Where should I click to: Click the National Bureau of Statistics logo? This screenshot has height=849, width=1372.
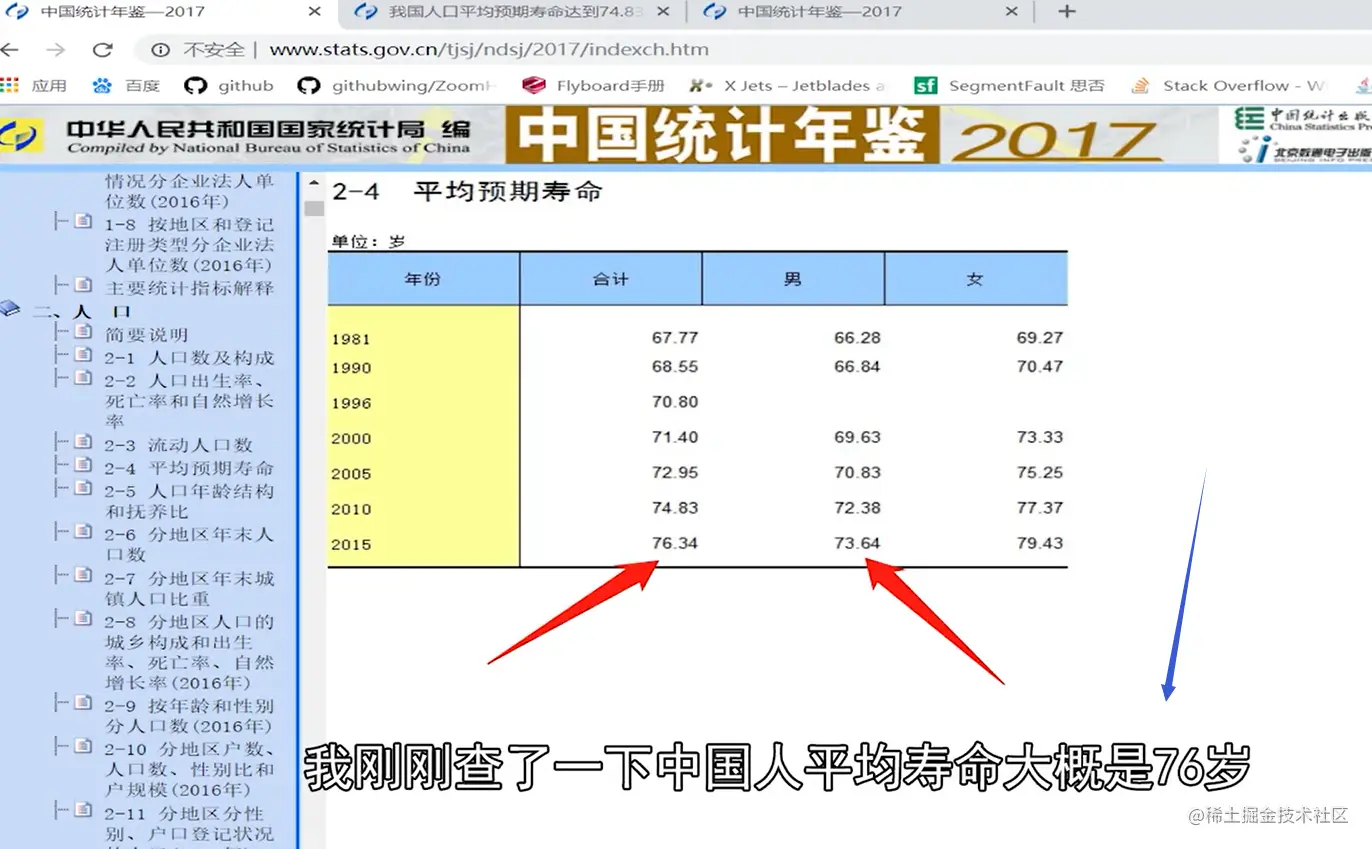pos(22,135)
